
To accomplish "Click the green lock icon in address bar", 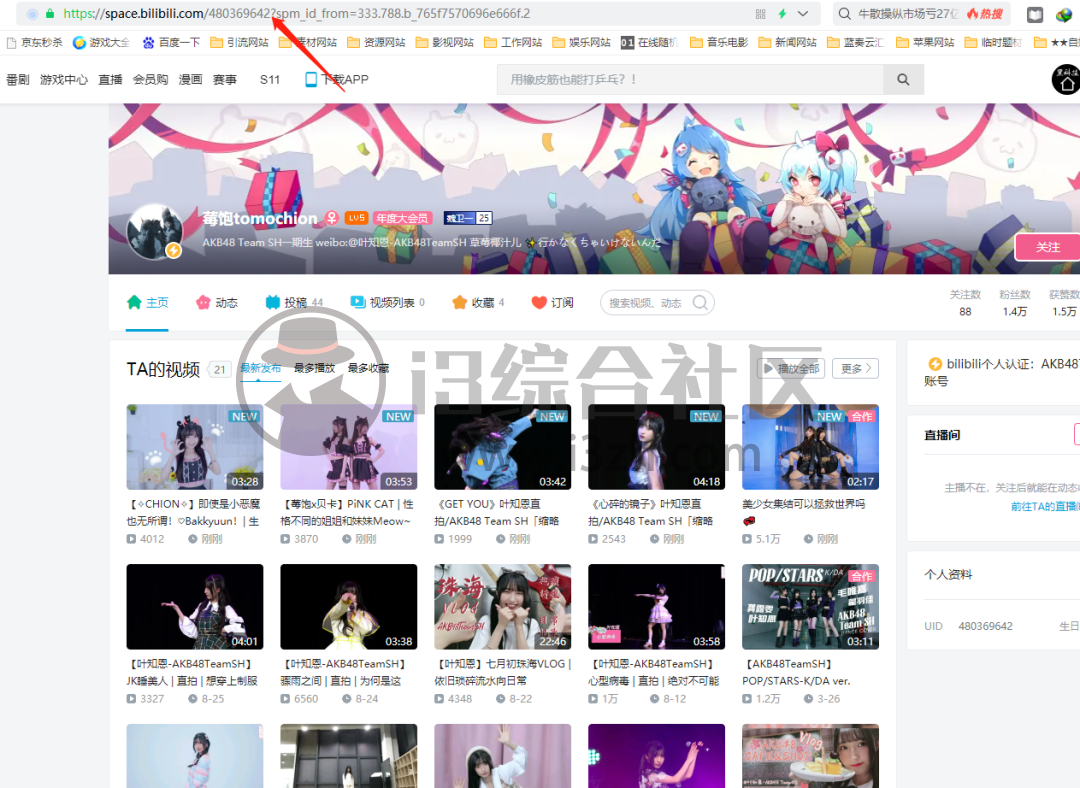I will (50, 14).
